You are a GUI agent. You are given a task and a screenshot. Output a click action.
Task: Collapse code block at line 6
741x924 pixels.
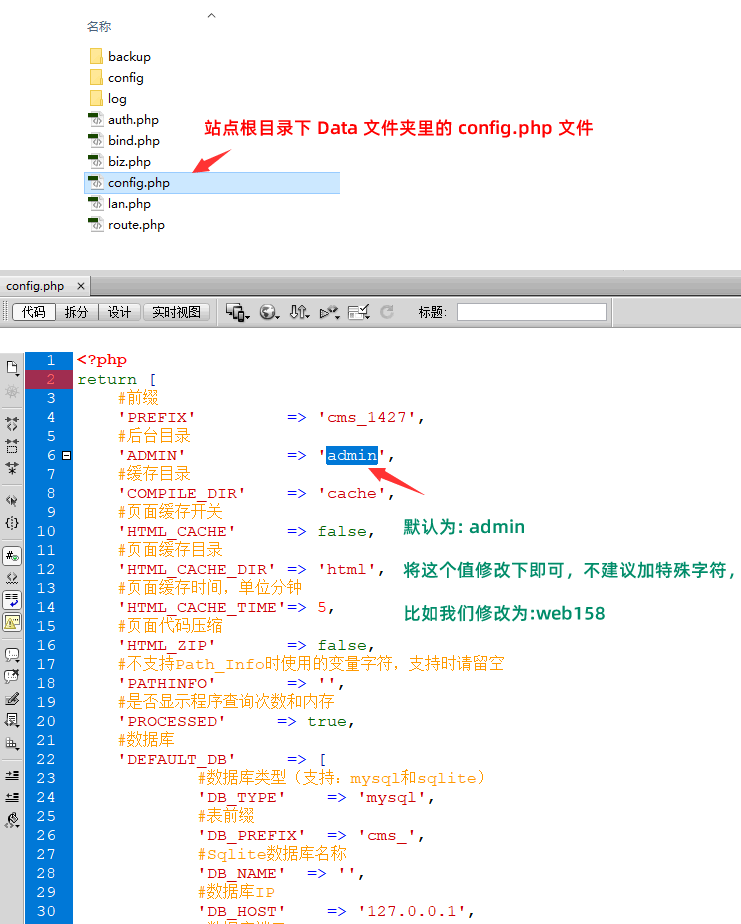(x=67, y=455)
